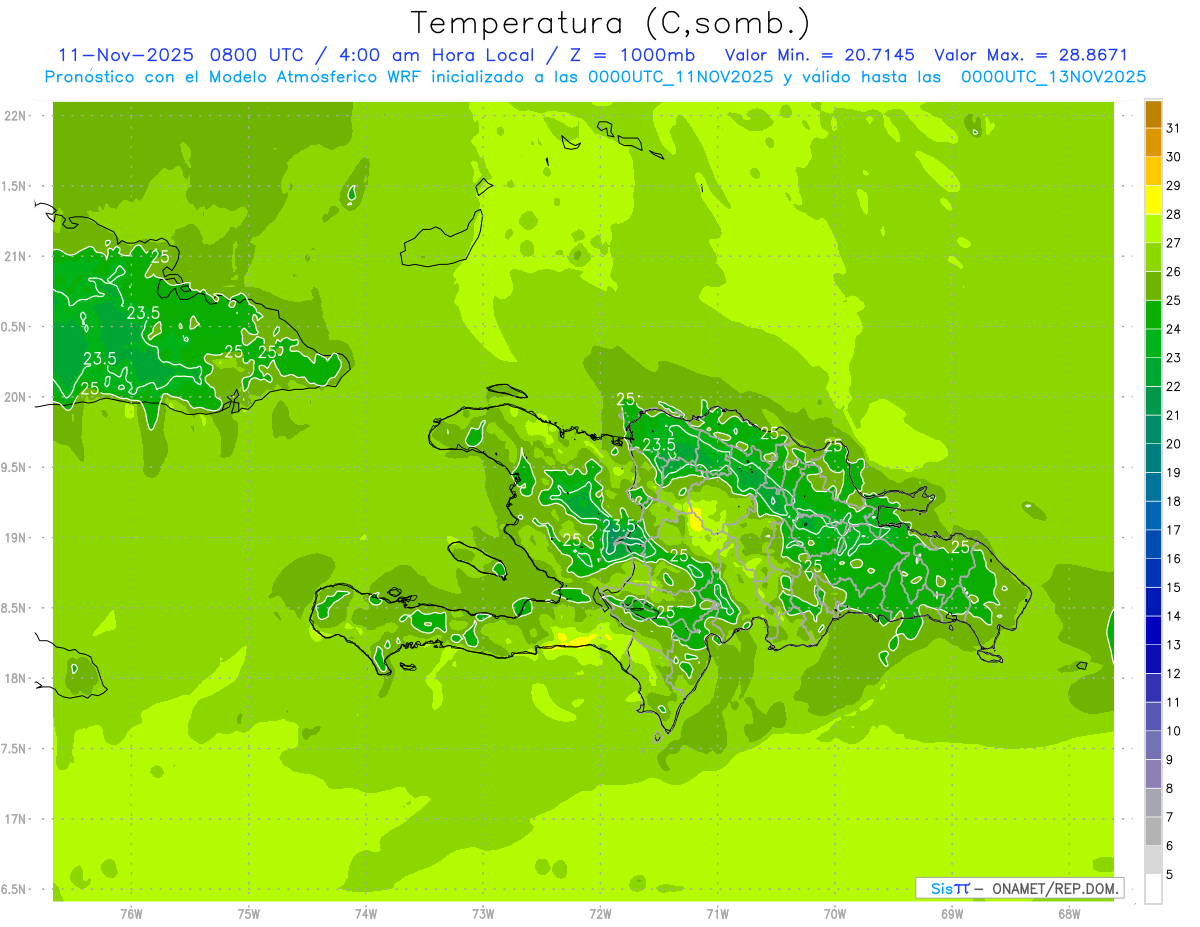Click the teal swatch between 19 and 20
The width and height of the screenshot is (1200, 927).
click(x=1153, y=458)
